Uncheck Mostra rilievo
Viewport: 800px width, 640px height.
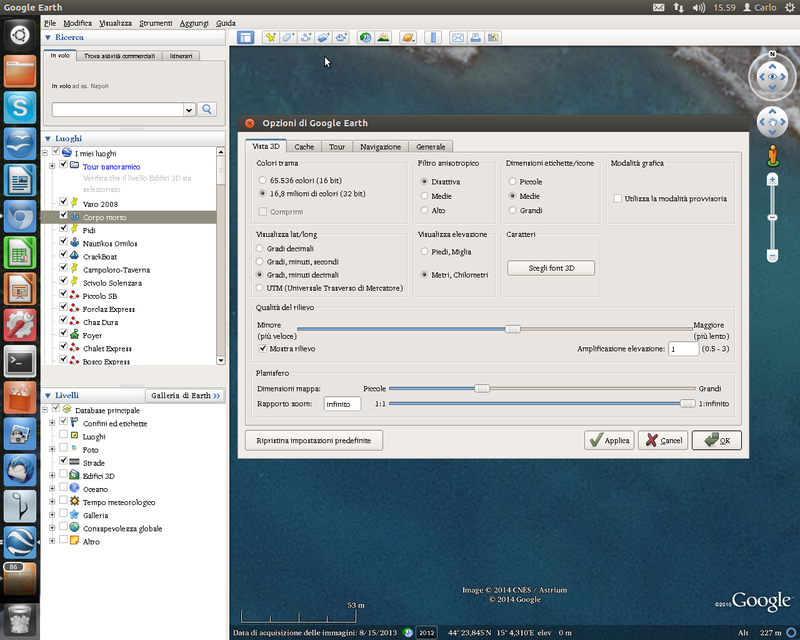[263, 349]
